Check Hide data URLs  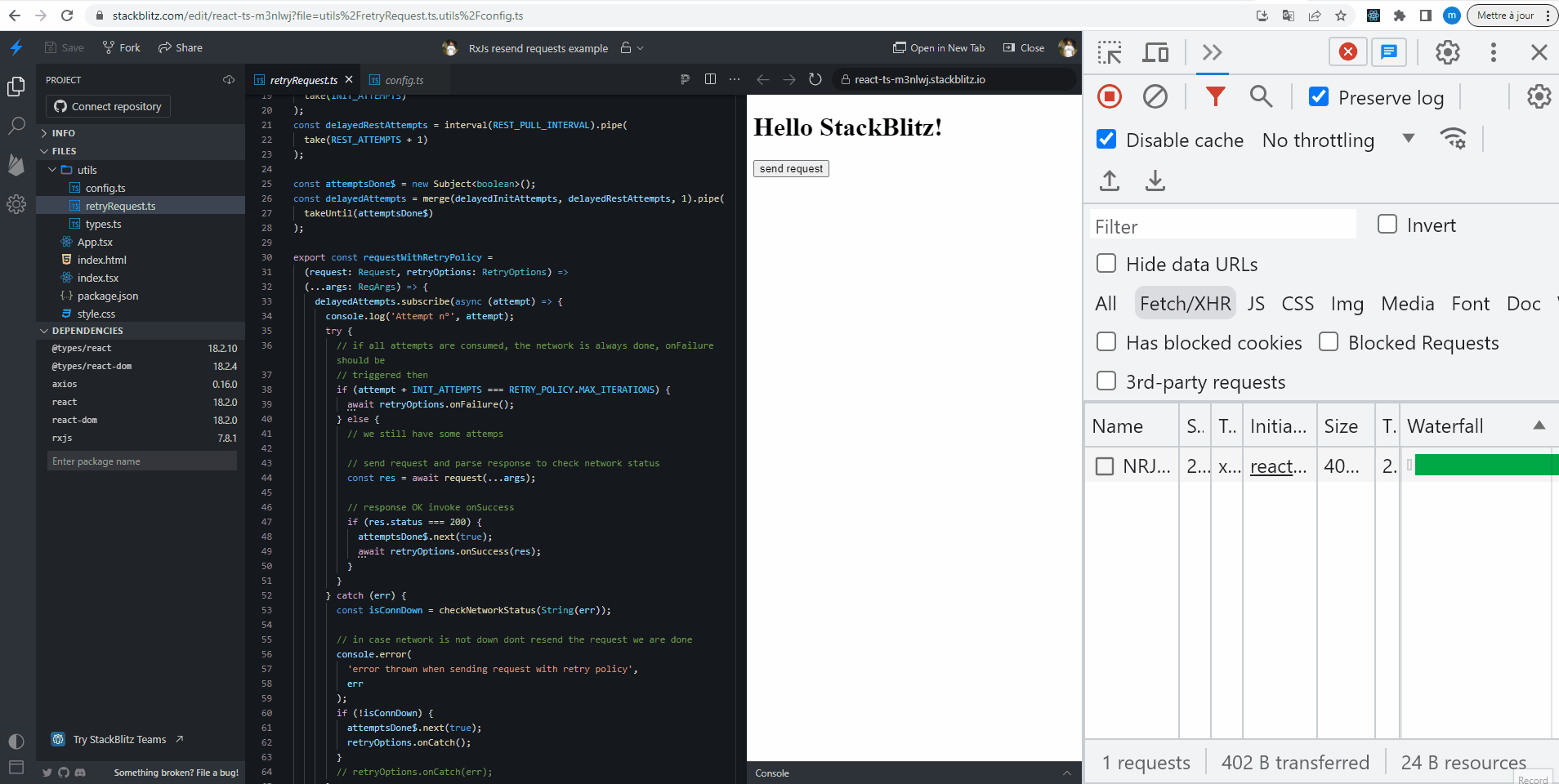click(1106, 263)
